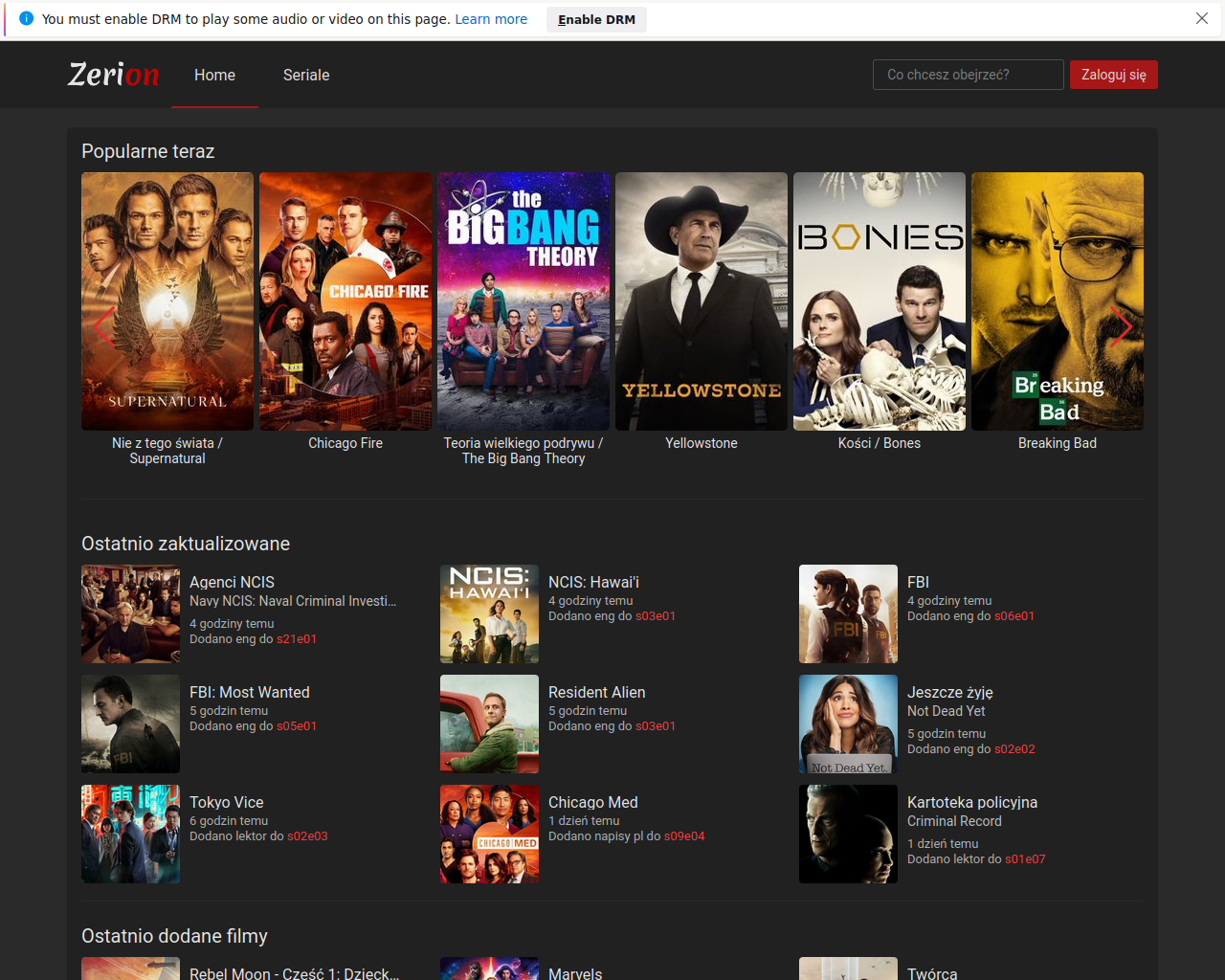Screen dimensions: 1225x980
Task: Open episode s09e04 of Chicago Med
Action: click(x=684, y=836)
